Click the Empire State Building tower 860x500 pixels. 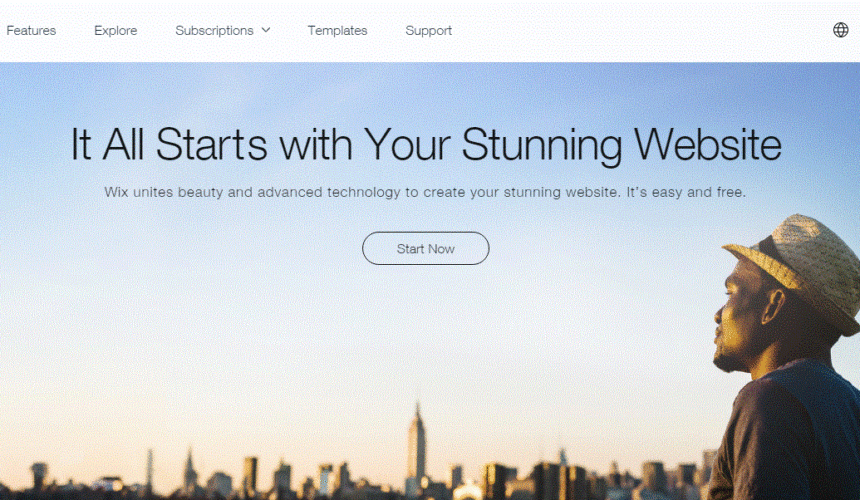point(416,444)
